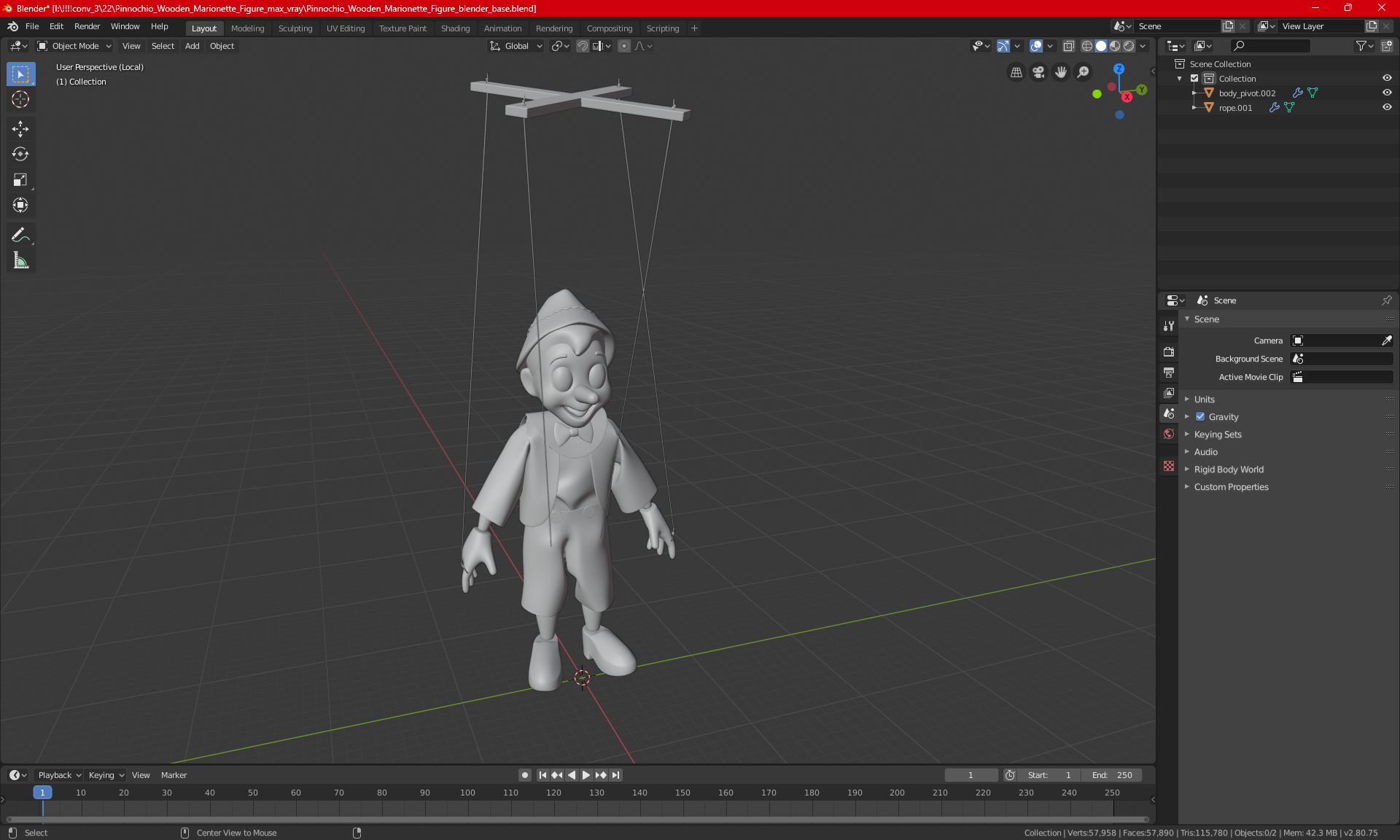Select the Scale tool
This screenshot has height=840, width=1400.
20,179
